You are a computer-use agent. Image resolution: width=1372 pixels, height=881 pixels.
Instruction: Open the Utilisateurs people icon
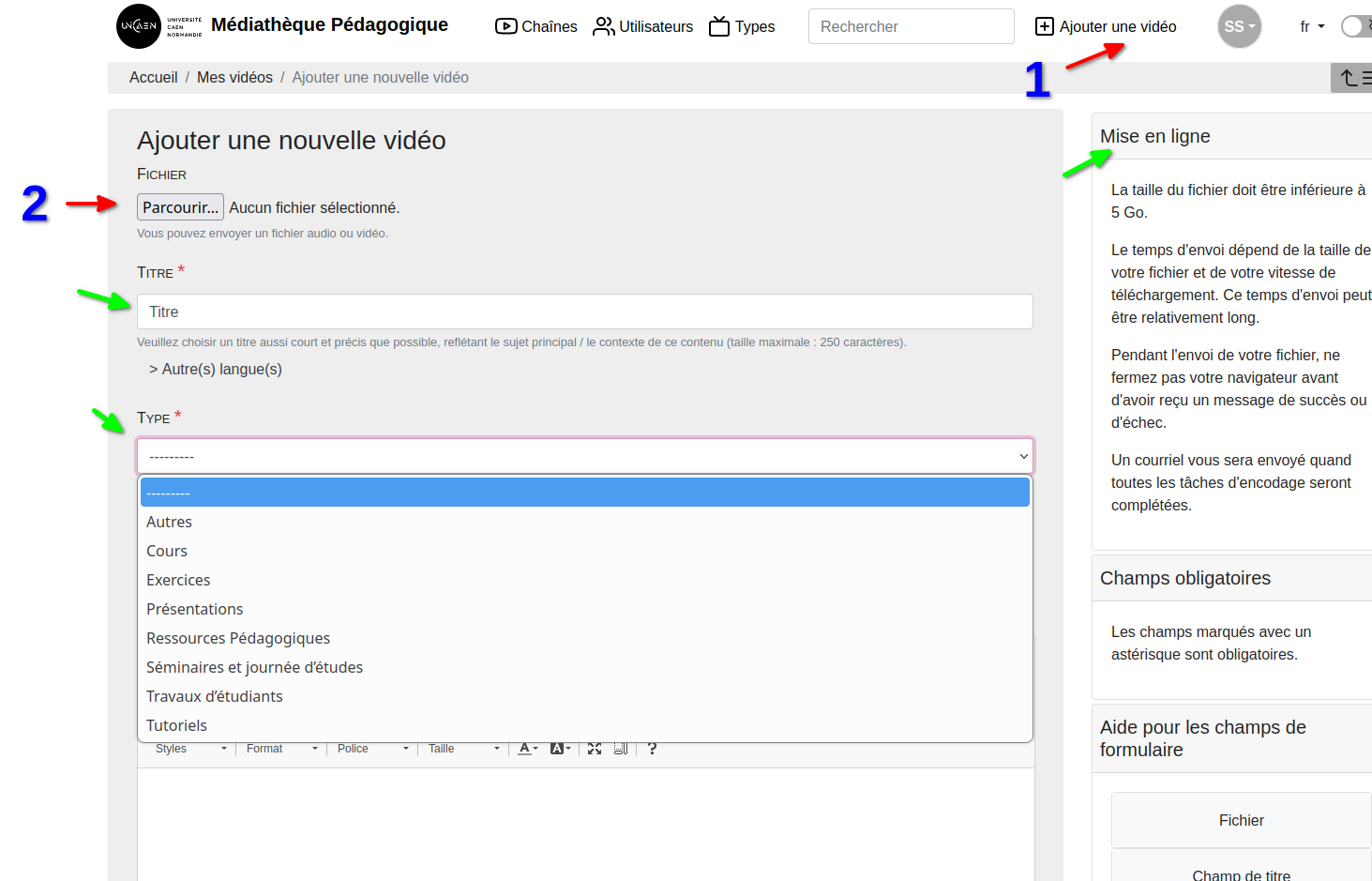click(x=603, y=26)
